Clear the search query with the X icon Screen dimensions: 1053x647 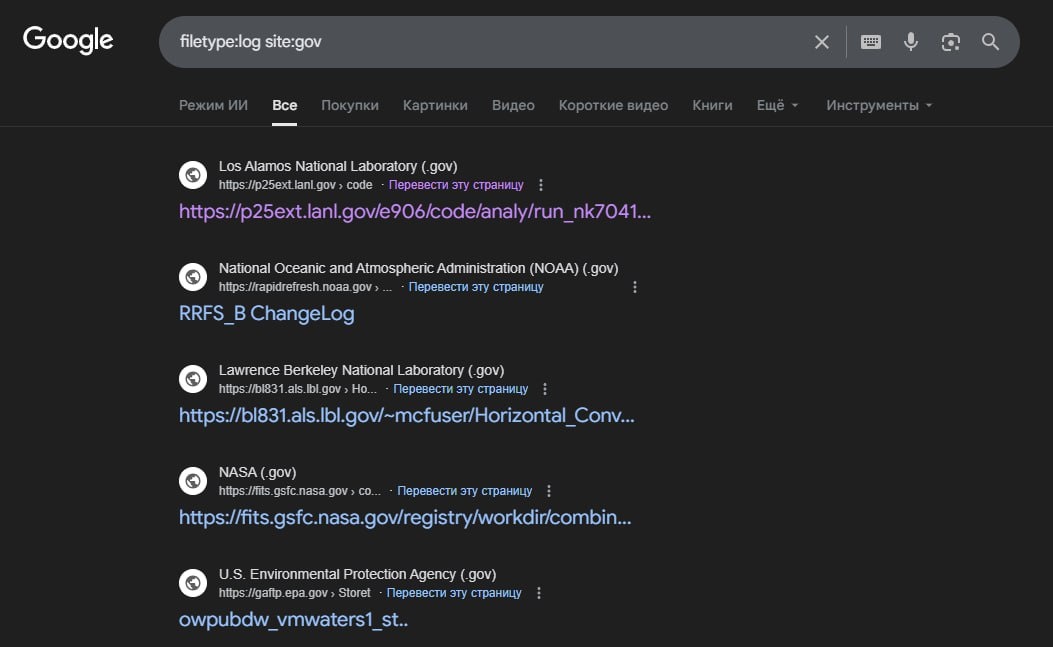(x=821, y=42)
